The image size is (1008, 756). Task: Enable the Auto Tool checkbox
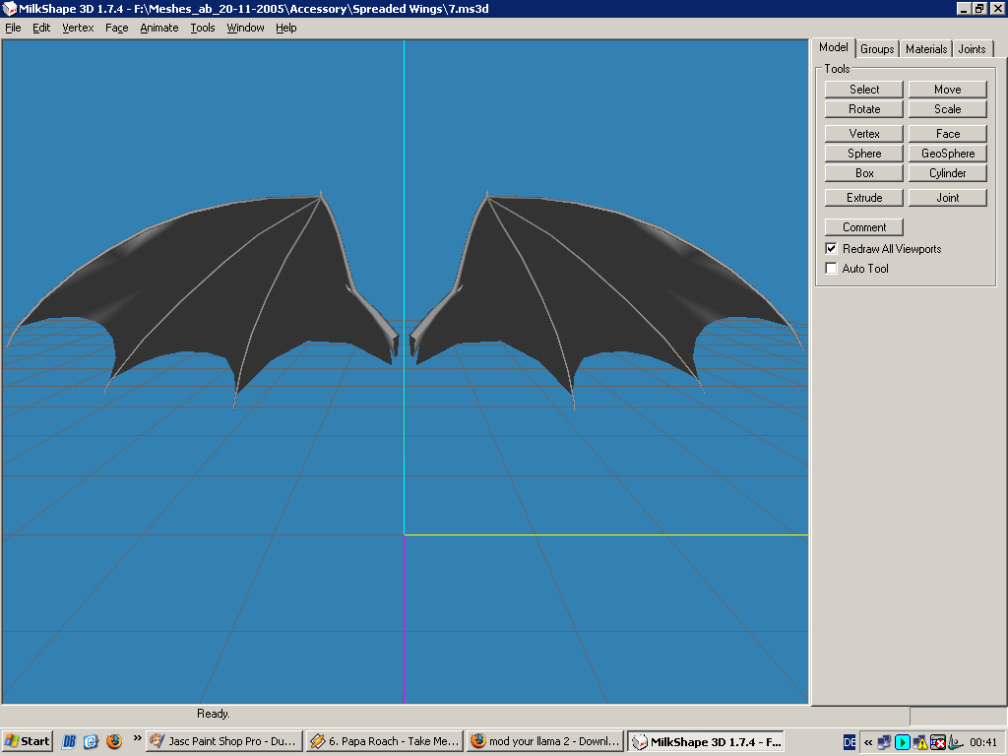click(831, 268)
